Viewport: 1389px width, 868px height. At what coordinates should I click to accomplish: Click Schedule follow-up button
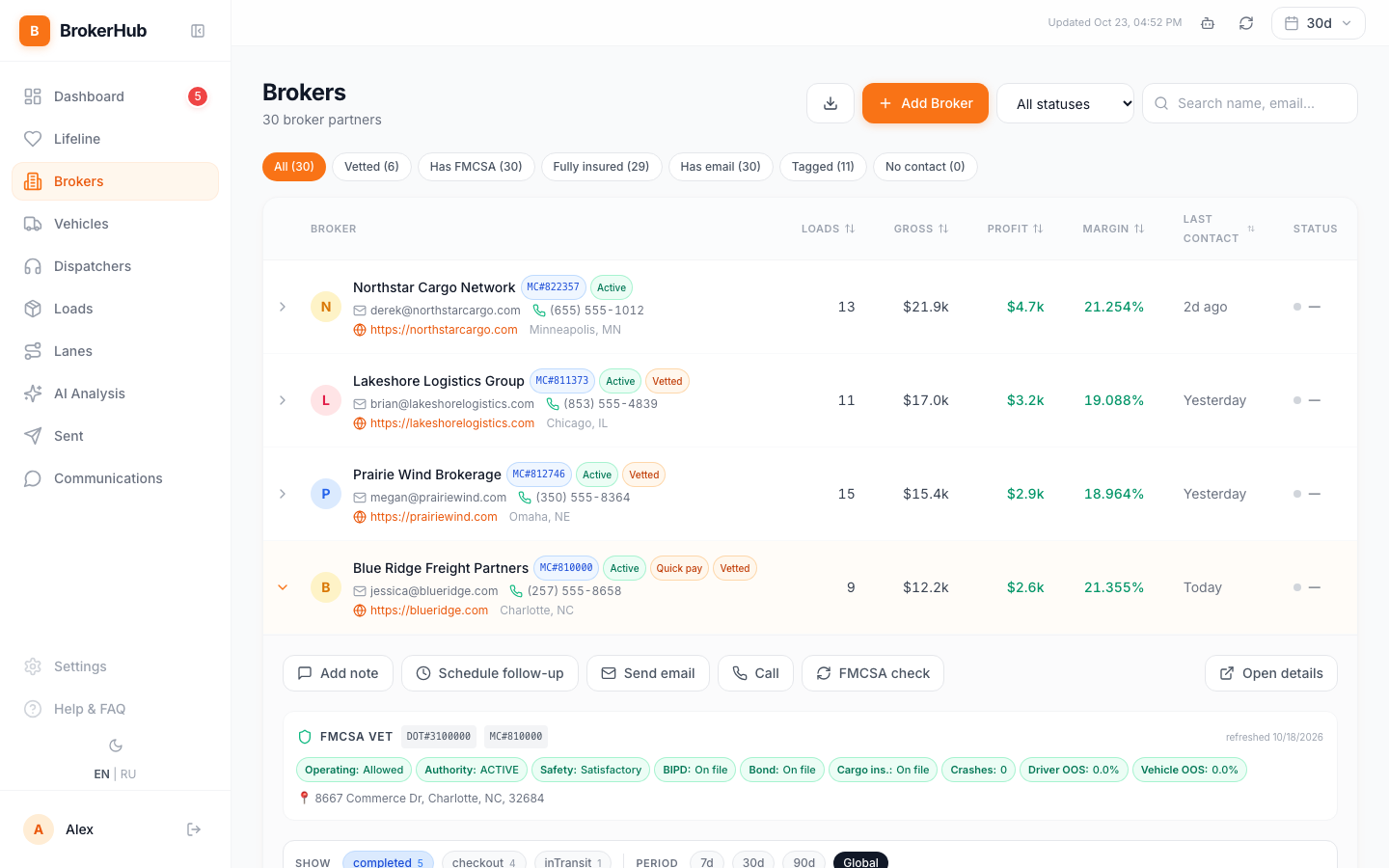pyautogui.click(x=490, y=673)
